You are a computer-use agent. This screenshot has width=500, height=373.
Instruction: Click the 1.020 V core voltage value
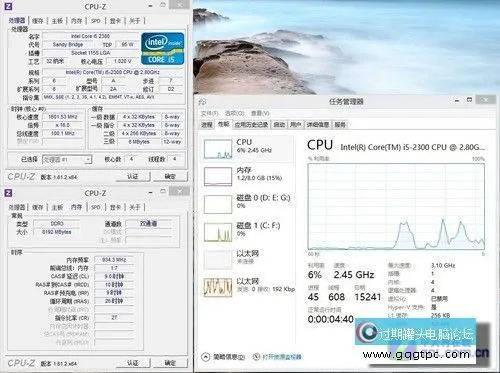tap(123, 61)
